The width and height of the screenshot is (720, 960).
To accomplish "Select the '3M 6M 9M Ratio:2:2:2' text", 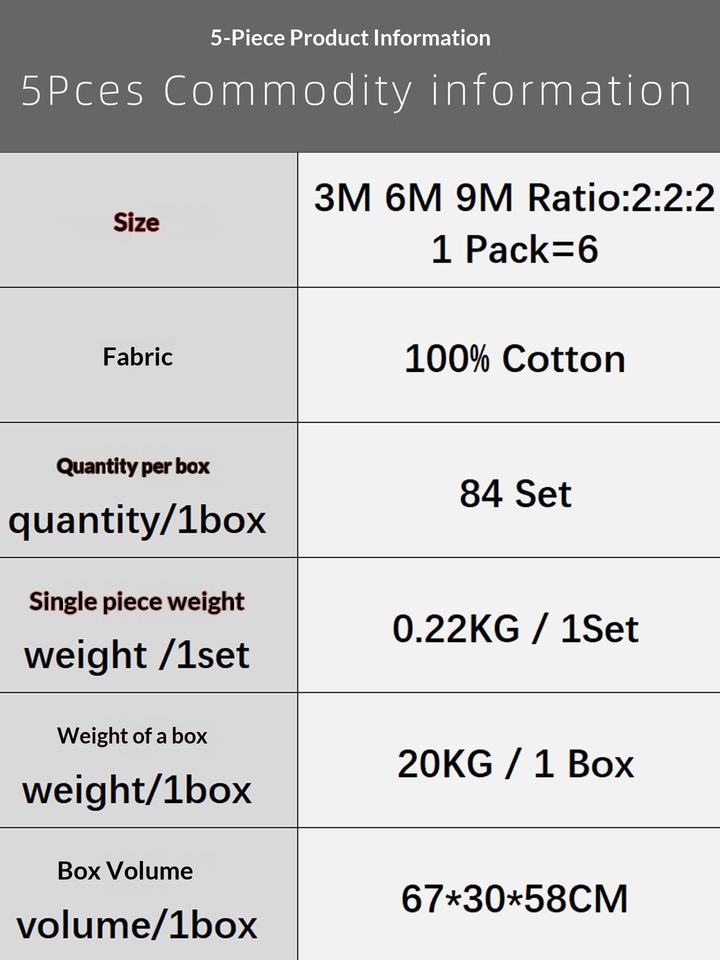I will tap(514, 198).
